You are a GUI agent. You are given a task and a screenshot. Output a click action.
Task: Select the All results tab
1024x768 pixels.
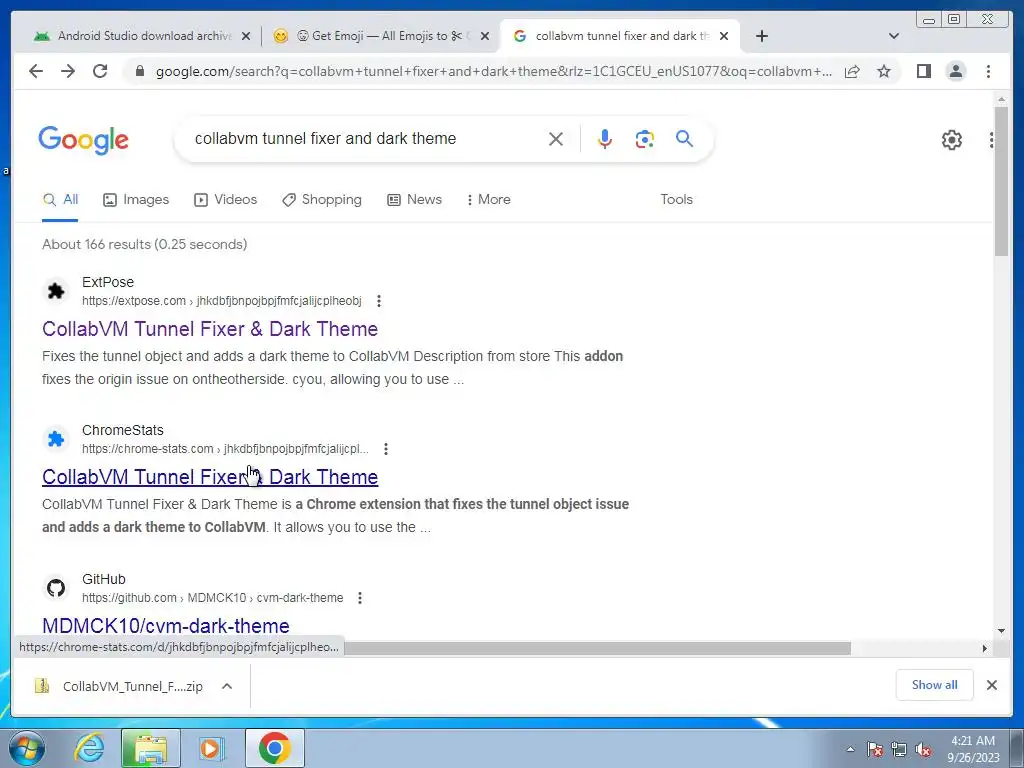(x=60, y=200)
